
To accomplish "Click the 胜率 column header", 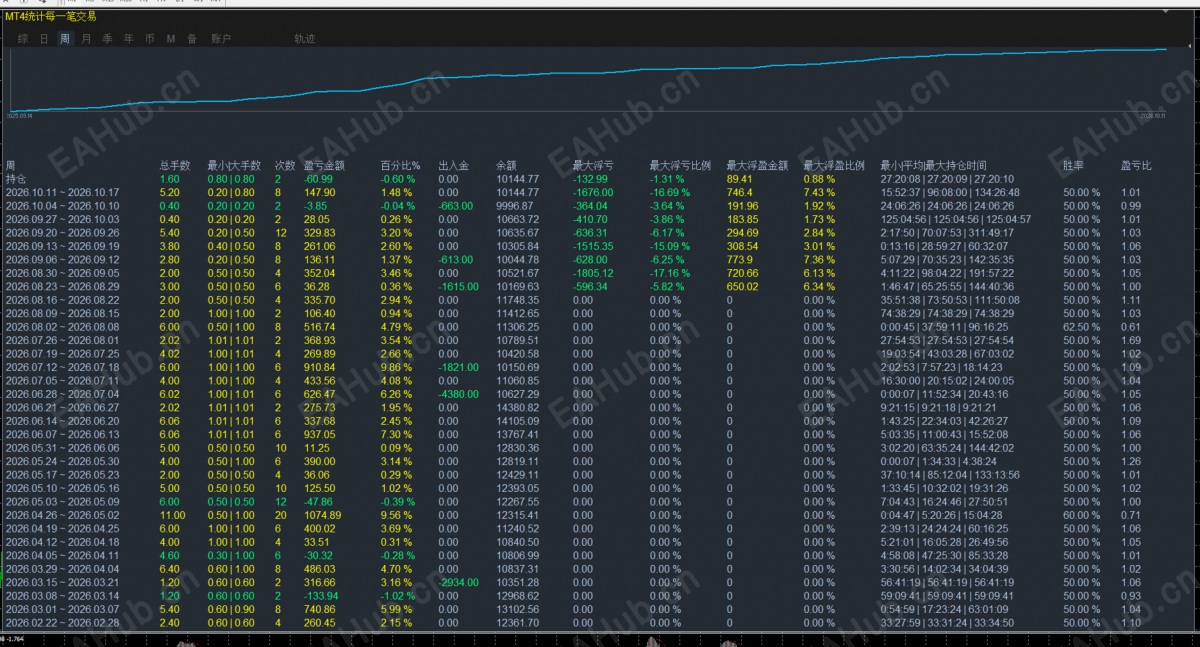I will [1073, 165].
